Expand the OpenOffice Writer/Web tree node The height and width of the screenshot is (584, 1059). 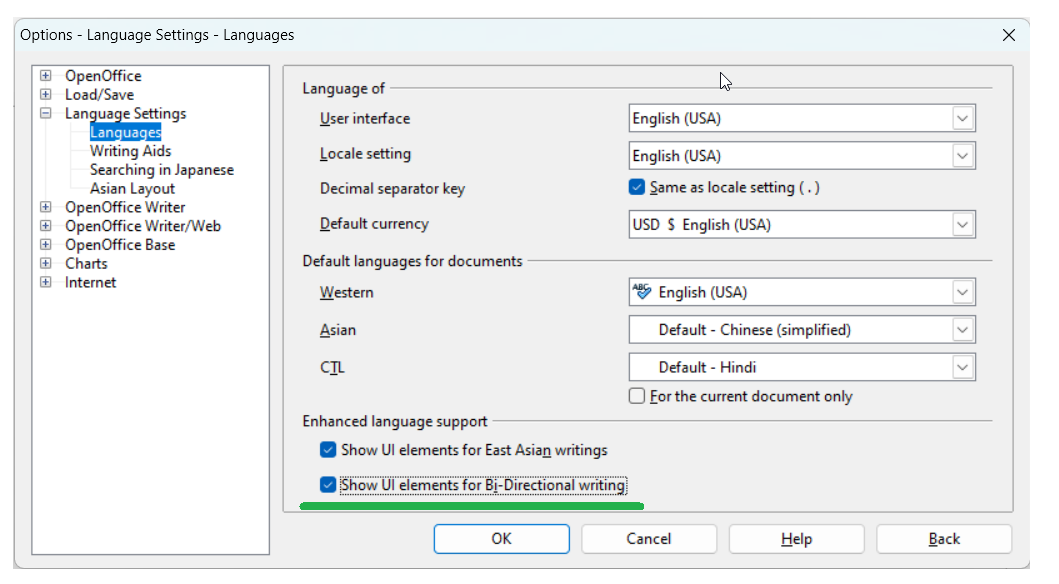point(45,226)
